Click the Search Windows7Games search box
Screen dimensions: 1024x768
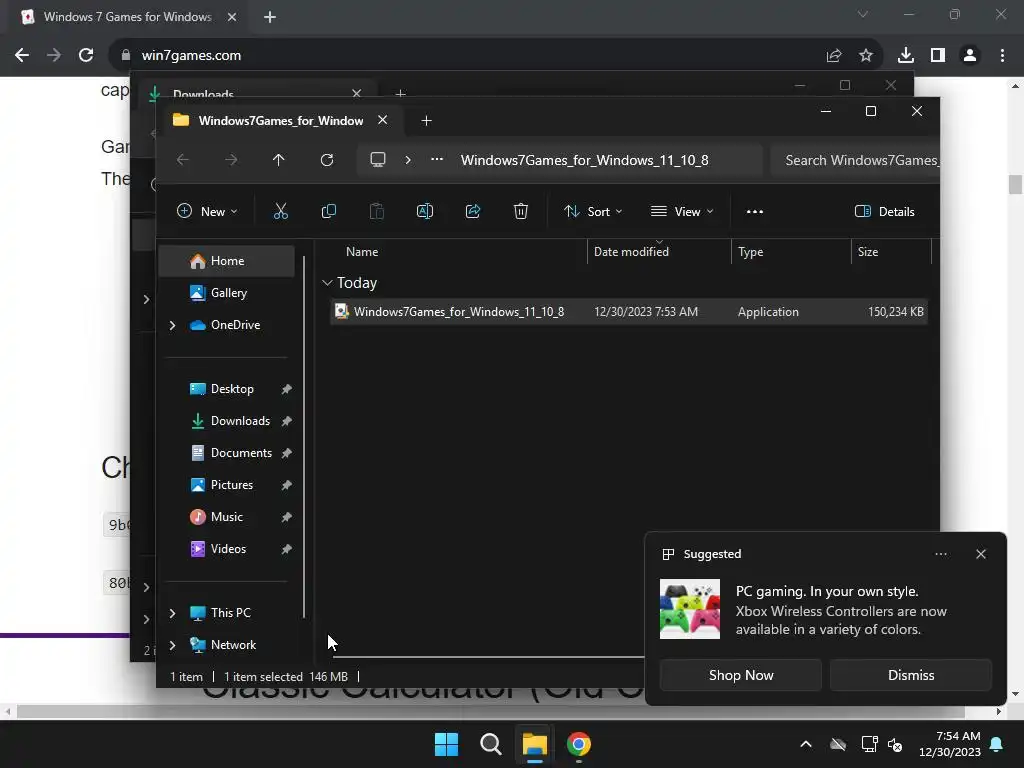click(855, 160)
